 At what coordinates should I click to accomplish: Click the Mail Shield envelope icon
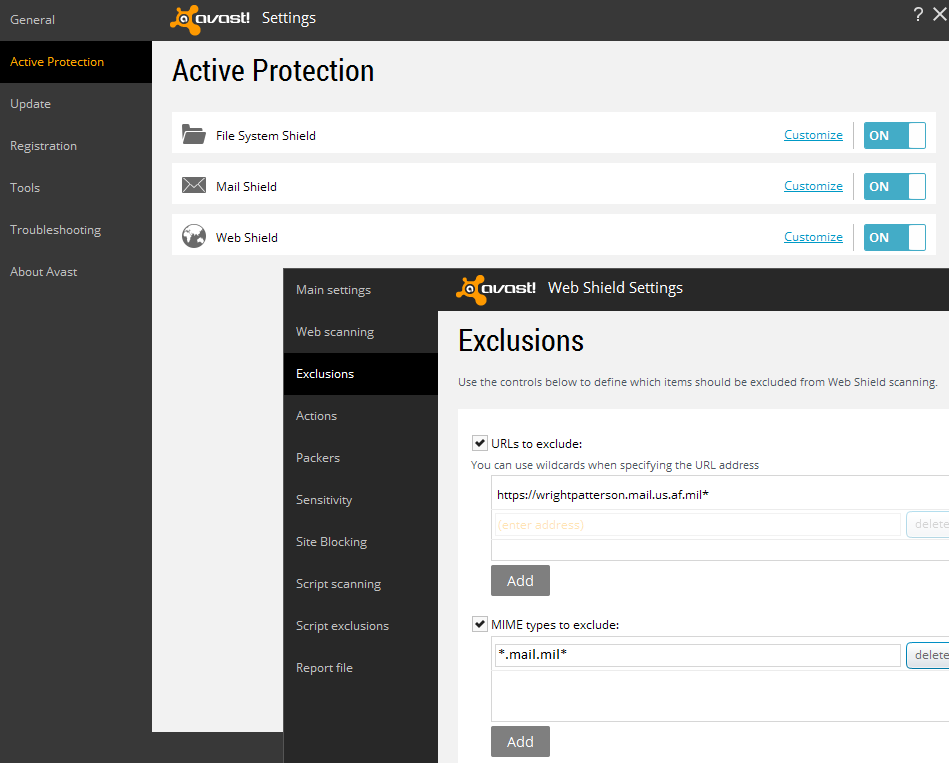(x=193, y=186)
